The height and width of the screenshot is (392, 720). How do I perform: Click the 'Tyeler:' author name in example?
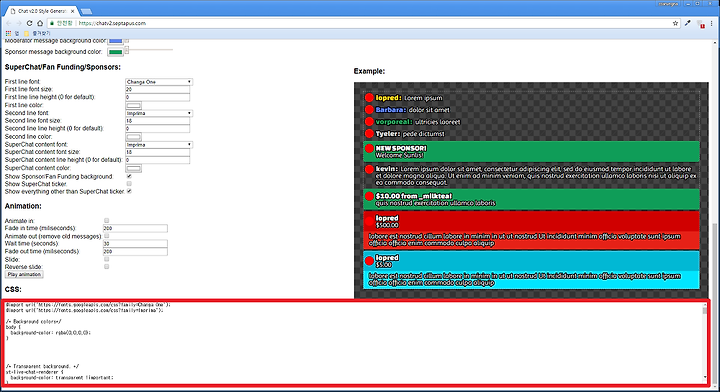click(x=388, y=134)
